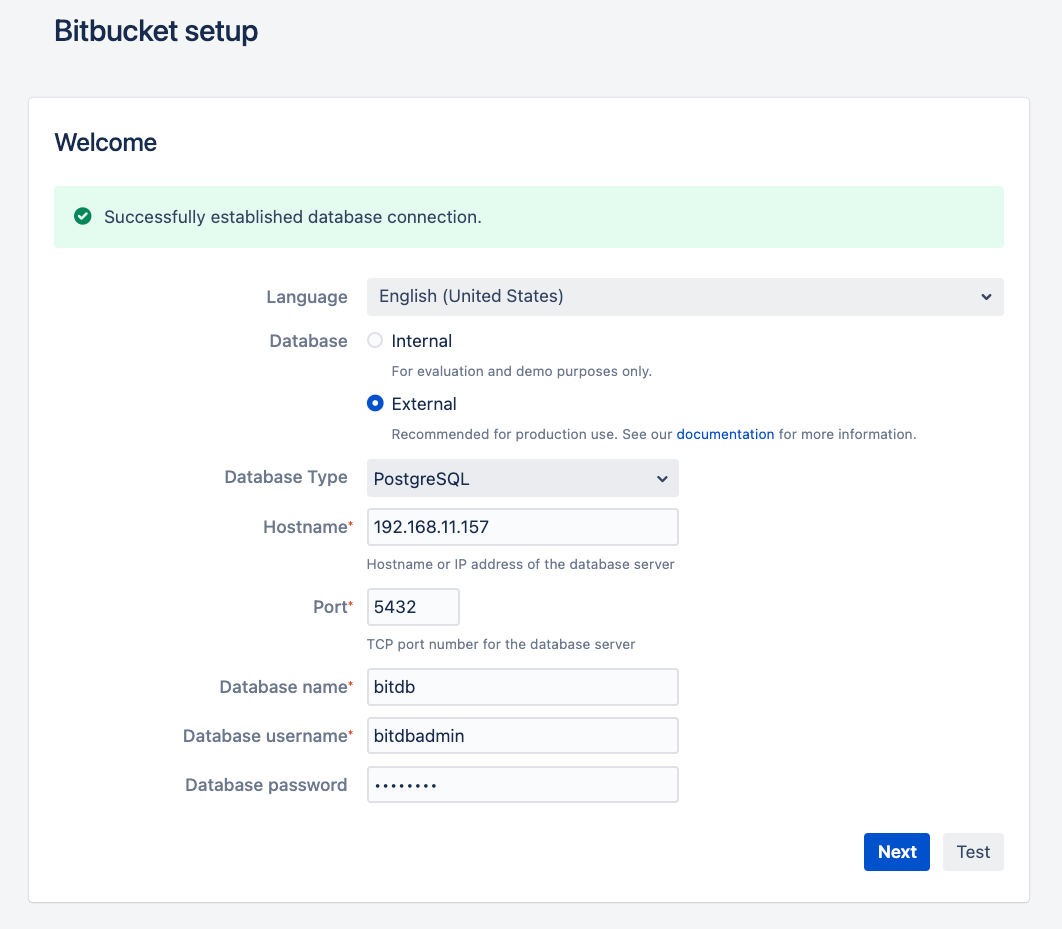The height and width of the screenshot is (929, 1062).
Task: Click the Bitbucket setup title
Action: tap(156, 31)
